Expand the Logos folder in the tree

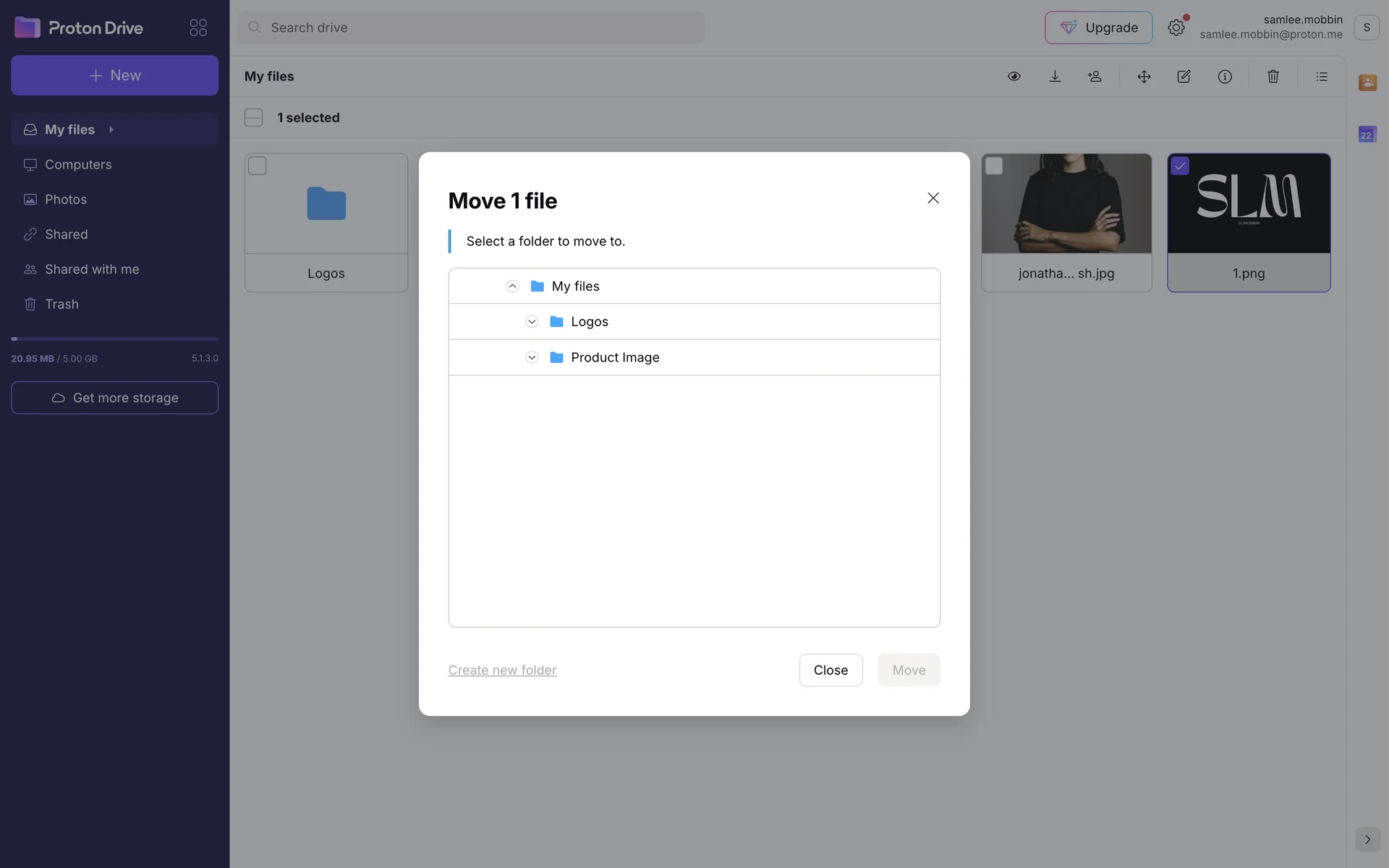tap(532, 322)
